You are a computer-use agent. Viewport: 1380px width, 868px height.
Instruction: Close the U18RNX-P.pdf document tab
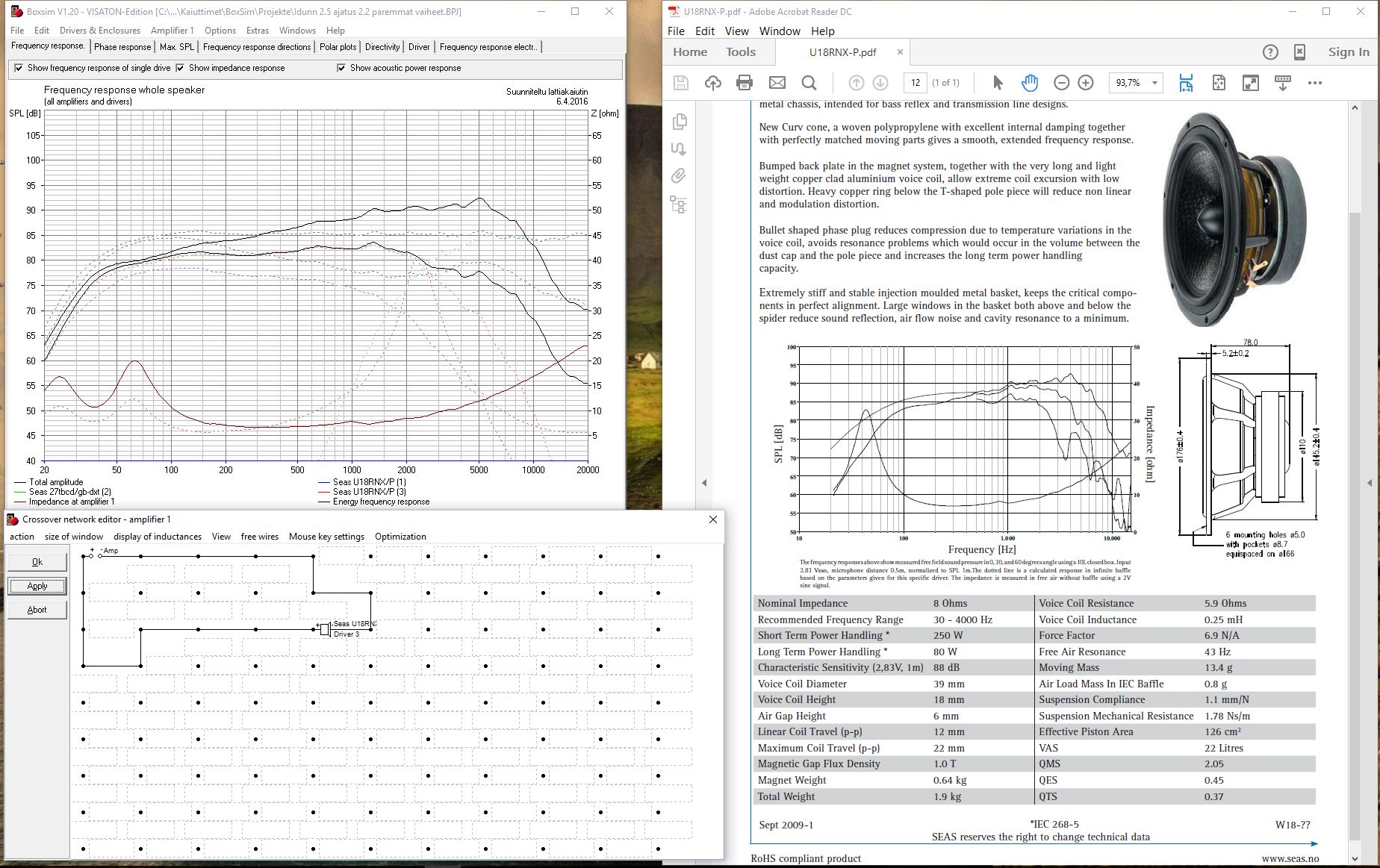point(900,52)
